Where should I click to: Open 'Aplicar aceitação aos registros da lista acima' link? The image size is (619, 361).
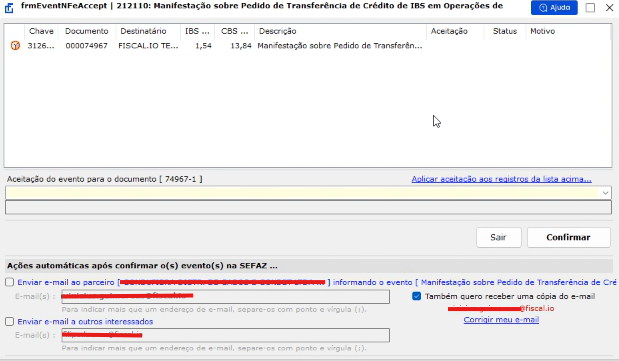[501, 179]
